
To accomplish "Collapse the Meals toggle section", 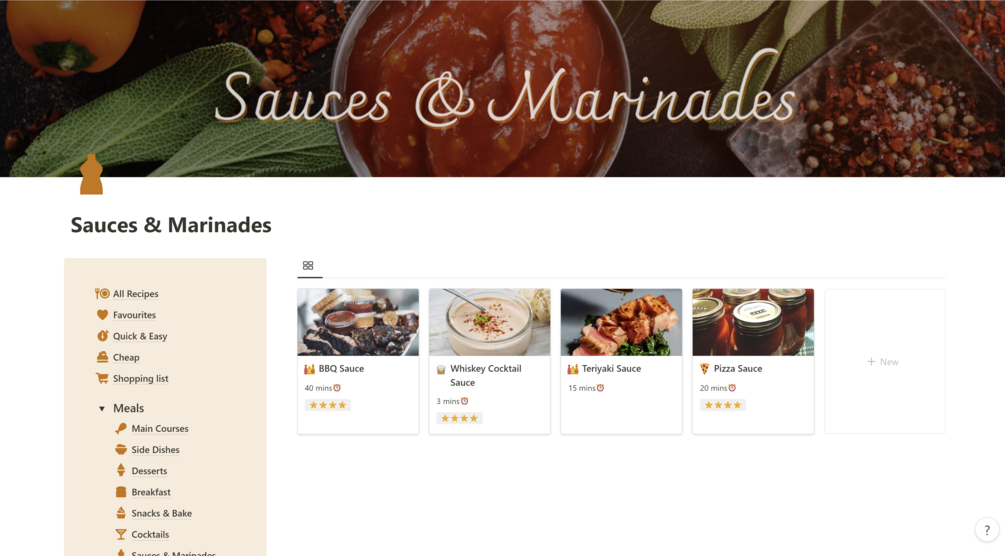I will click(x=102, y=409).
